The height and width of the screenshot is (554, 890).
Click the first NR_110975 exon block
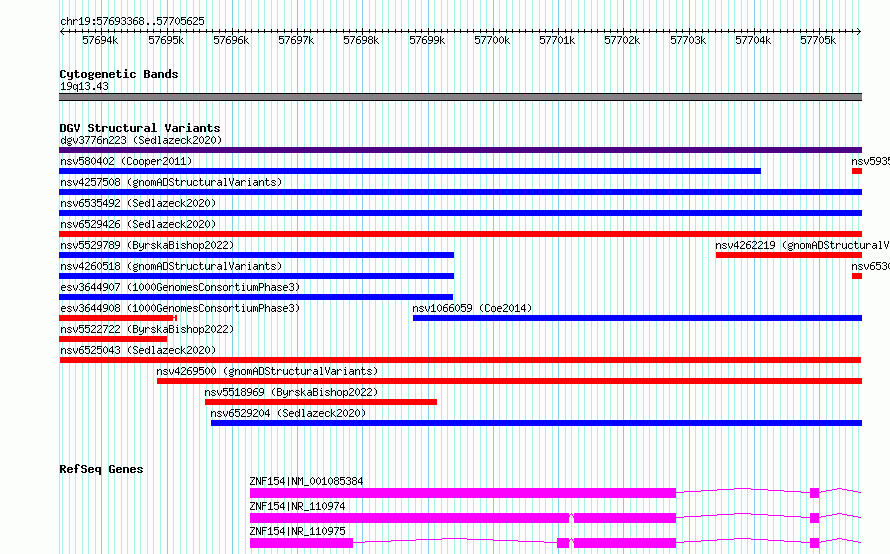click(301, 543)
